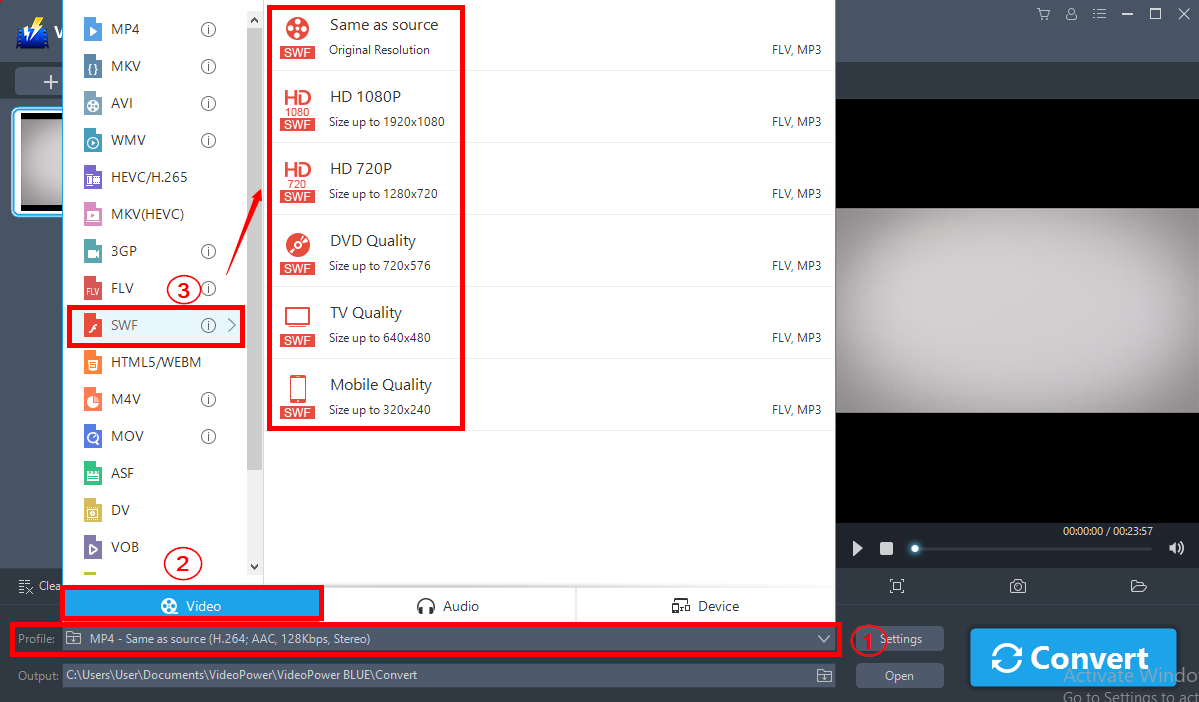Switch to the Audio tab
The height and width of the screenshot is (702, 1199).
coord(448,605)
